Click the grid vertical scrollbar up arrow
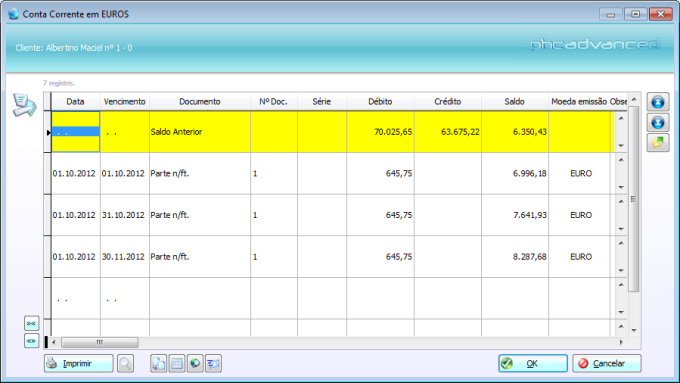680x383 pixels. tap(634, 99)
